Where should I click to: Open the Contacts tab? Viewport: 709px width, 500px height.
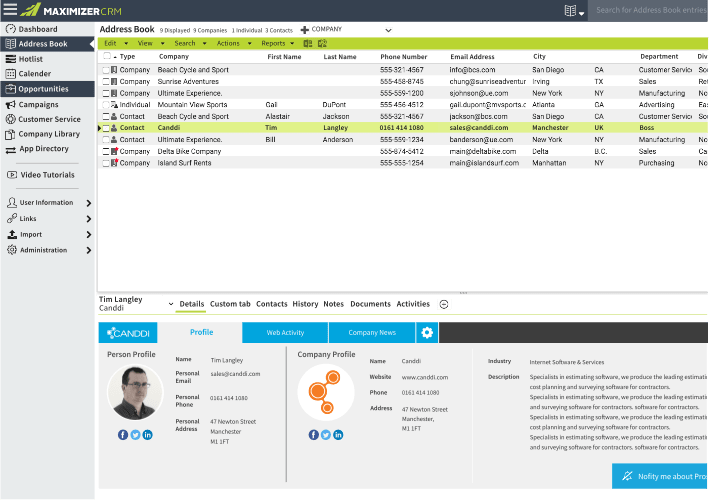272,304
